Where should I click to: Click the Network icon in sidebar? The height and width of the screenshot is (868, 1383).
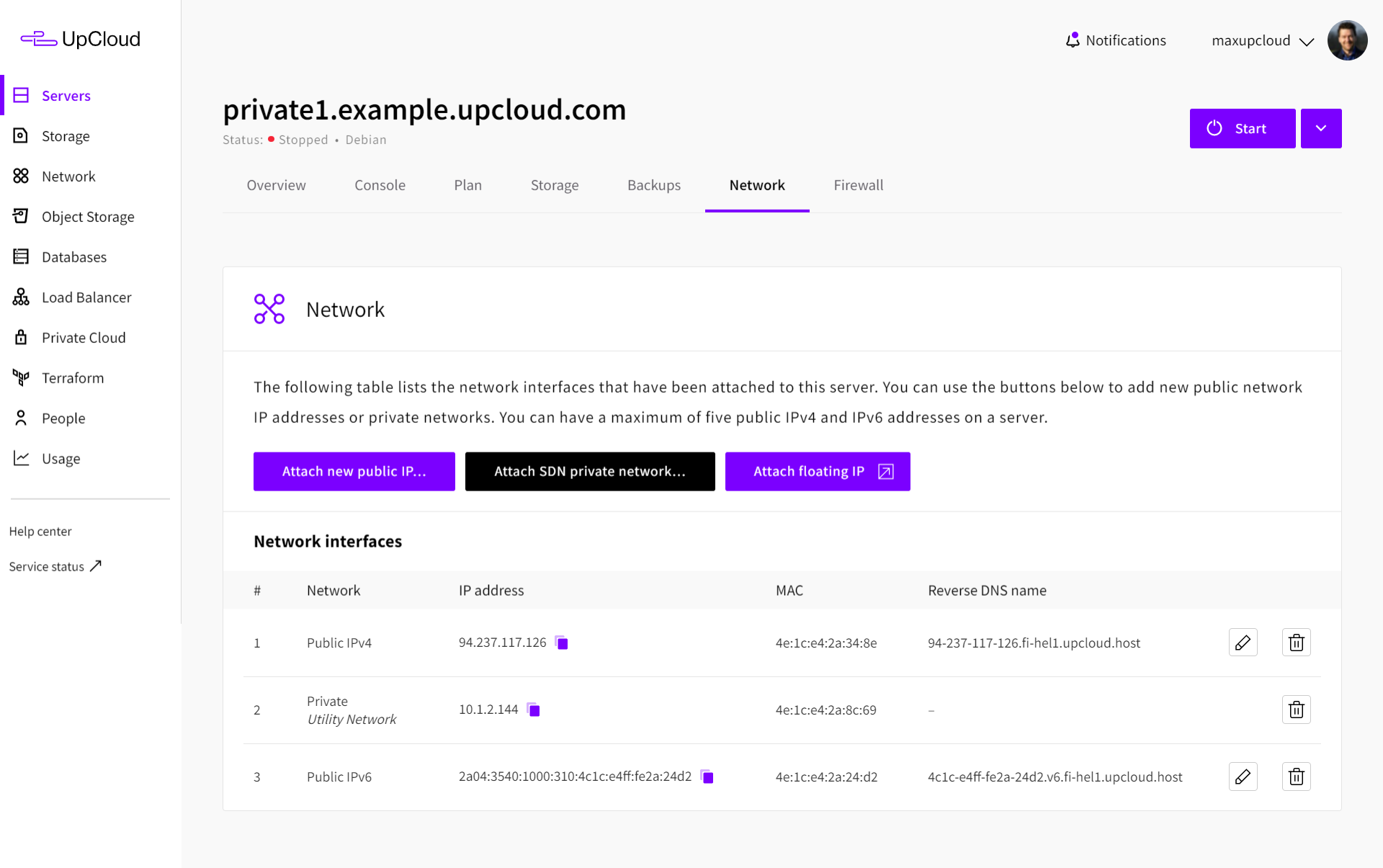[21, 176]
